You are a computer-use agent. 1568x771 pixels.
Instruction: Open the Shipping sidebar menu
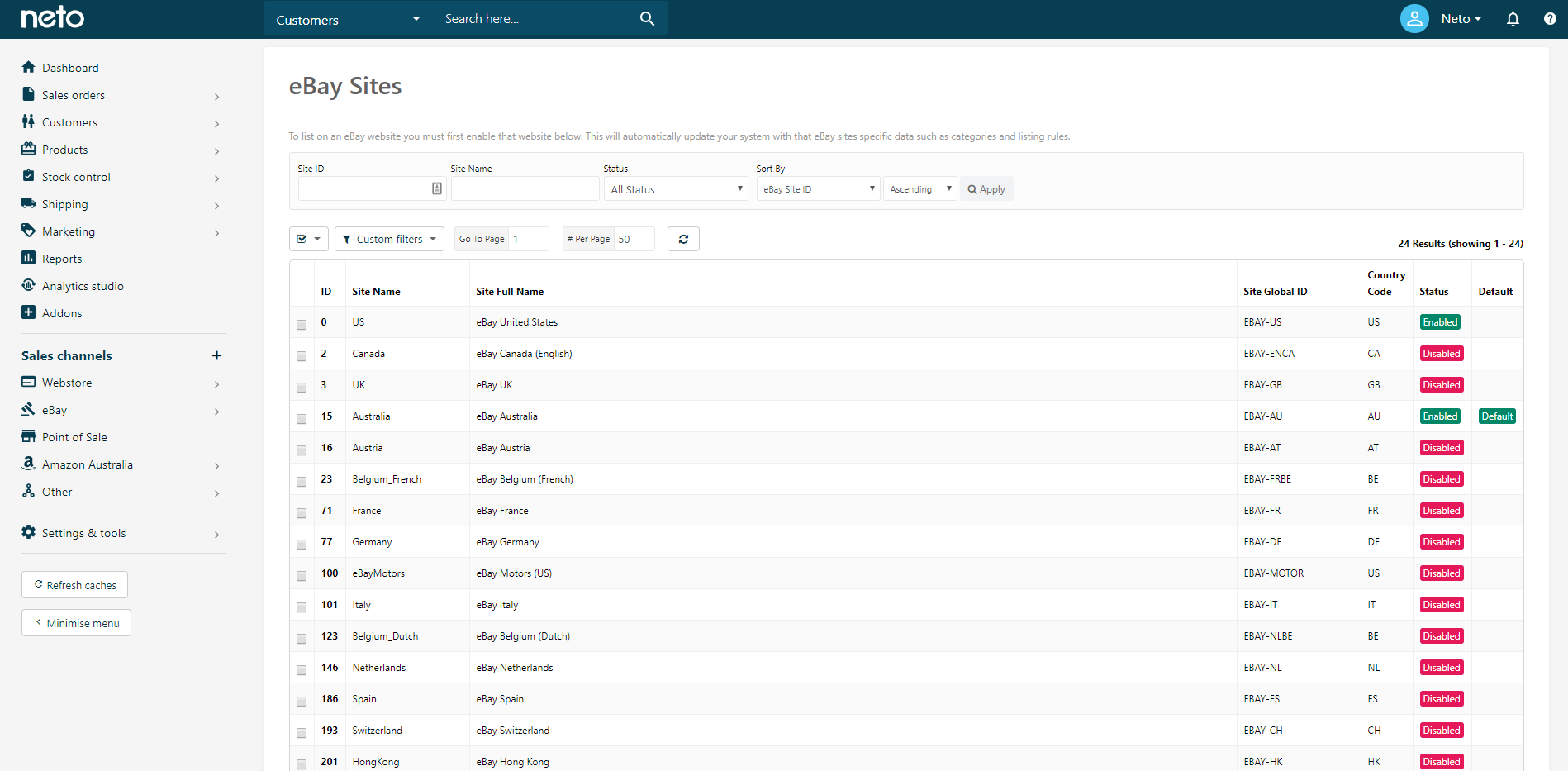coord(65,204)
